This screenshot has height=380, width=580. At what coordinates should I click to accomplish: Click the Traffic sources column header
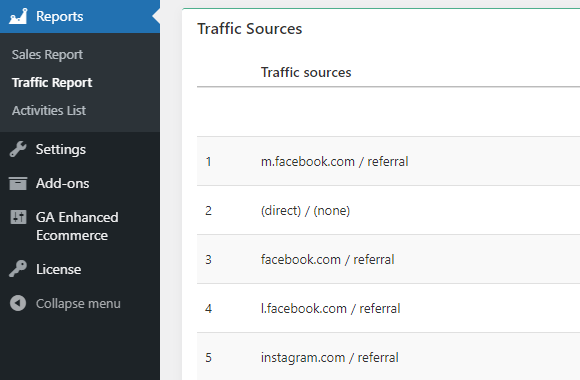tap(306, 72)
